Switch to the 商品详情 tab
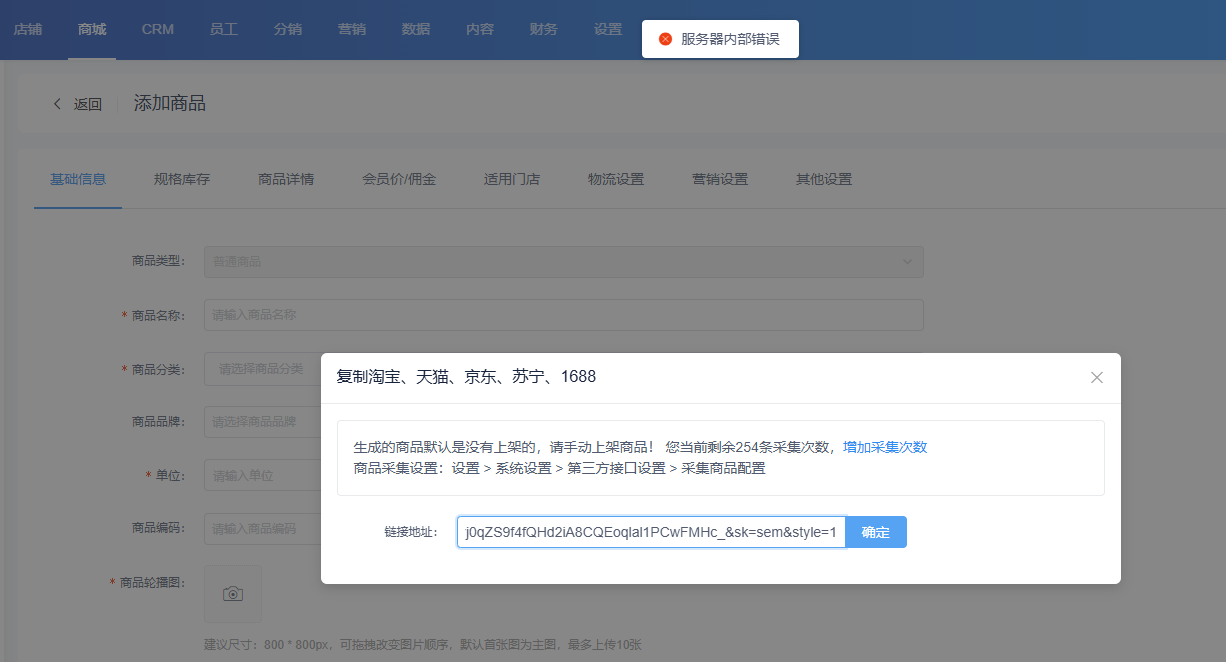 tap(286, 180)
